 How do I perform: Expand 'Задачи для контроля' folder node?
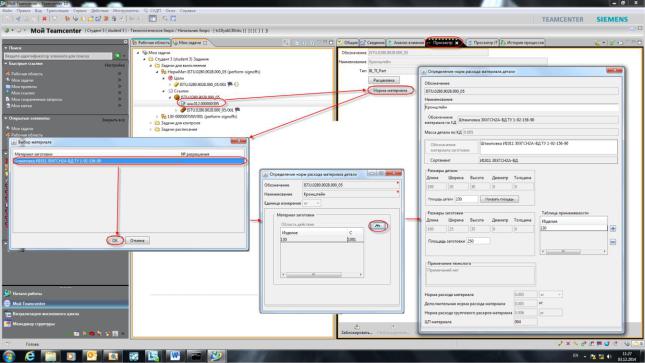(151, 123)
